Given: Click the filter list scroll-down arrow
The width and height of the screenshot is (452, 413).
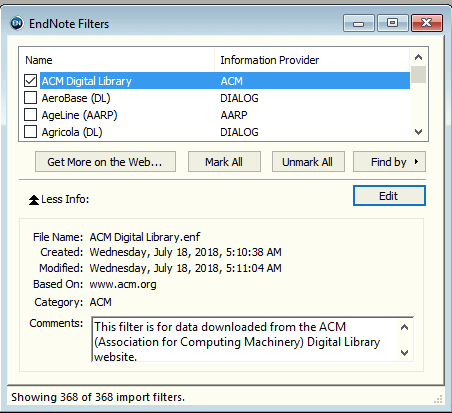Looking at the screenshot, I should (418, 132).
